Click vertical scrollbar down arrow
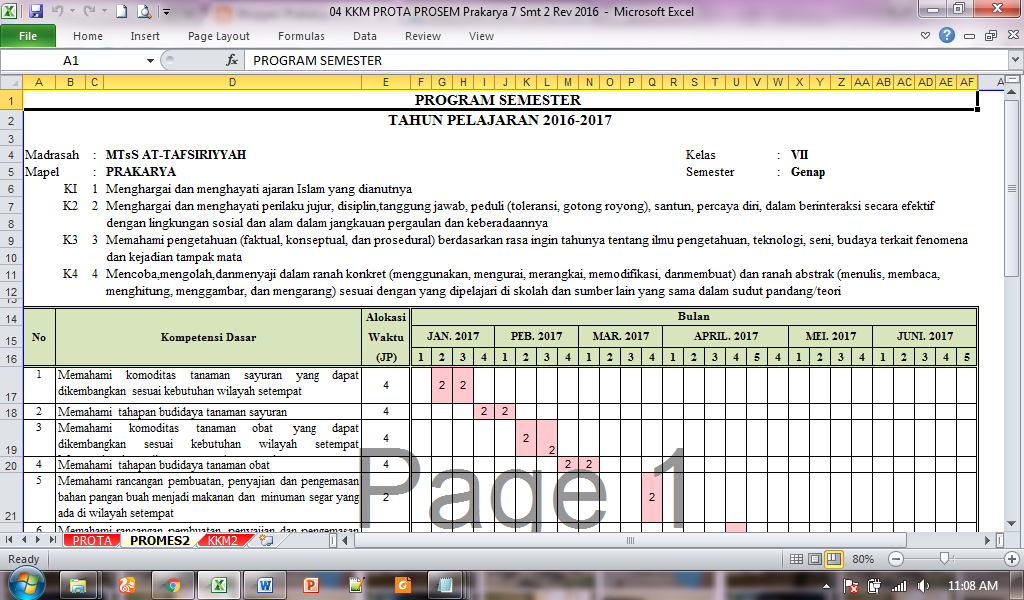 (1012, 524)
